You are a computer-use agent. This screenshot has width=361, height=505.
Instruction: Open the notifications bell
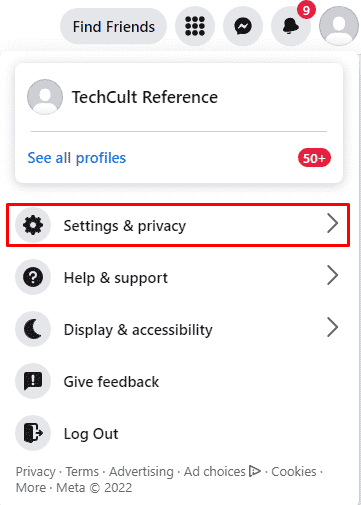click(291, 26)
